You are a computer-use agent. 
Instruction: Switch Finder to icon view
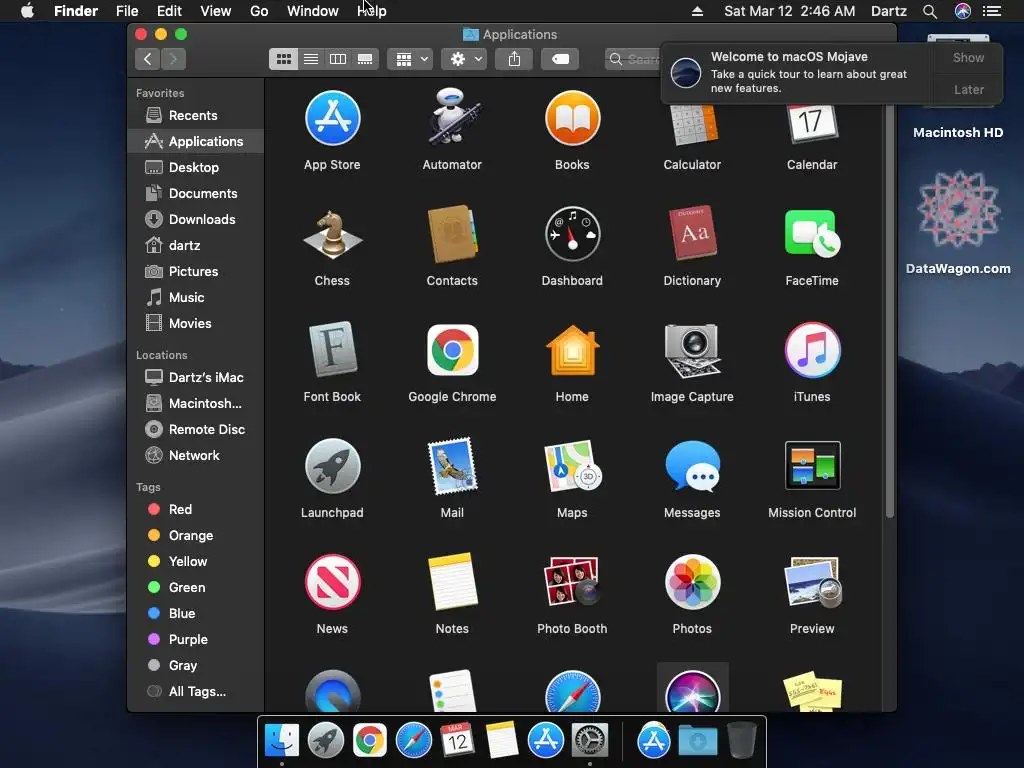(x=283, y=59)
